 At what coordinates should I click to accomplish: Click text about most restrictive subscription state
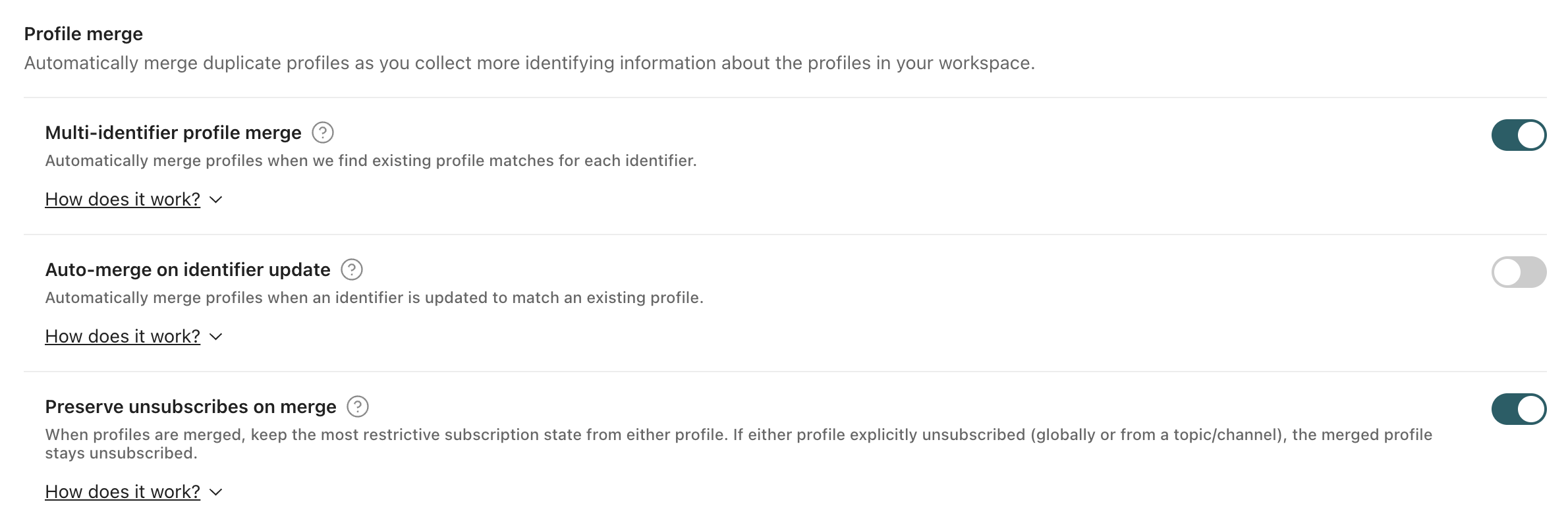[x=739, y=444]
